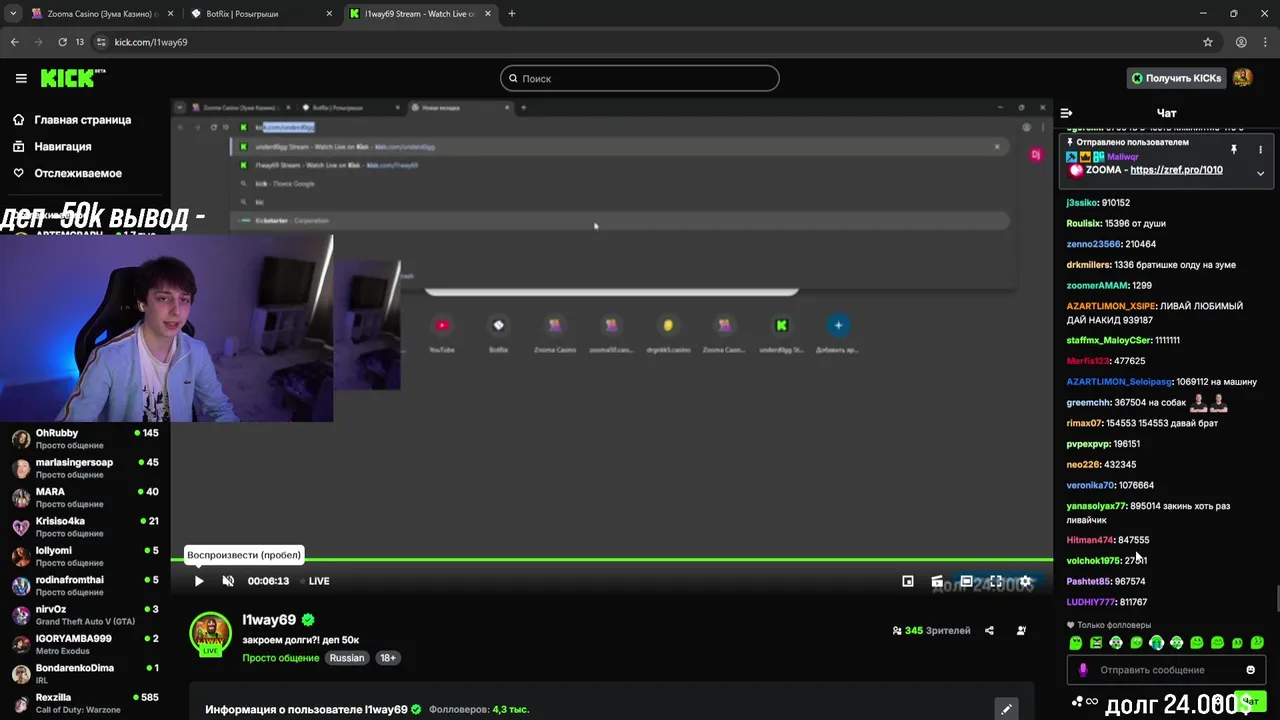Image resolution: width=1280 pixels, height=720 pixels.
Task: Click chat username j3ssiko
Action: 1082,203
